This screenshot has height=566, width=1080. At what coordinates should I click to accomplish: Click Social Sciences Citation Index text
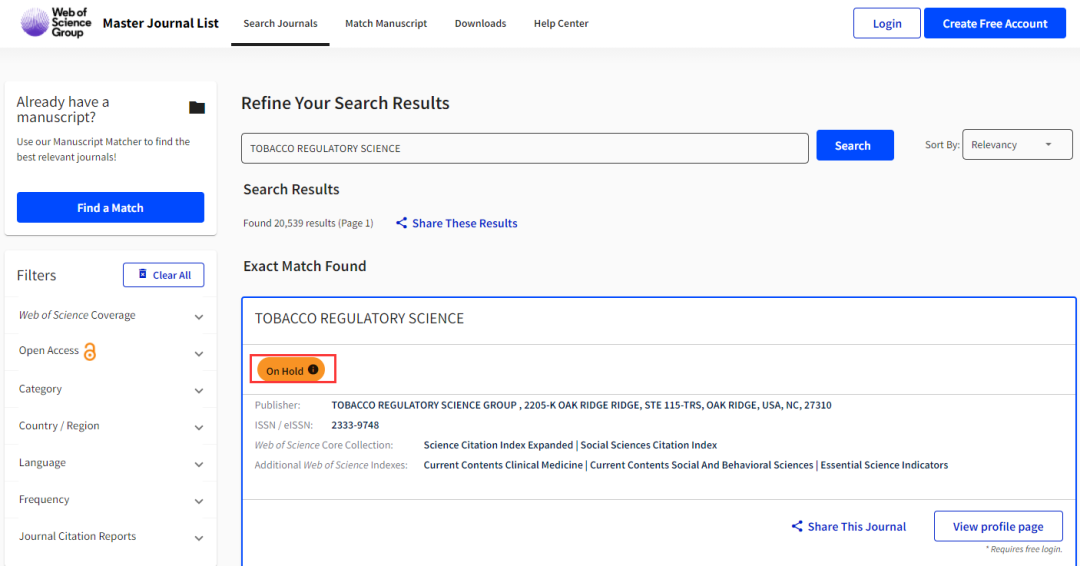tap(649, 445)
